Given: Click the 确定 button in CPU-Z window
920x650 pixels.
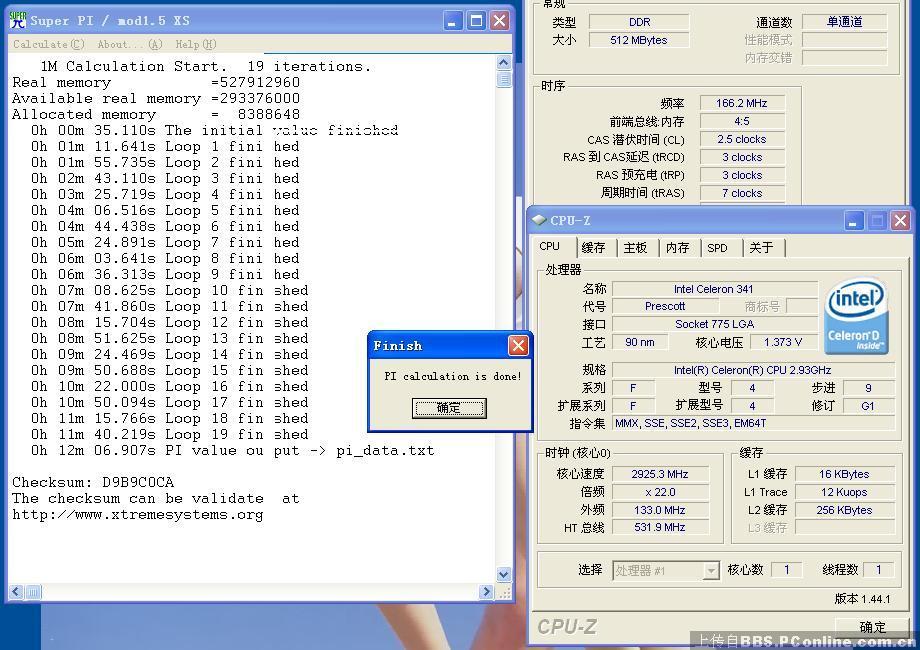Looking at the screenshot, I should [x=872, y=627].
